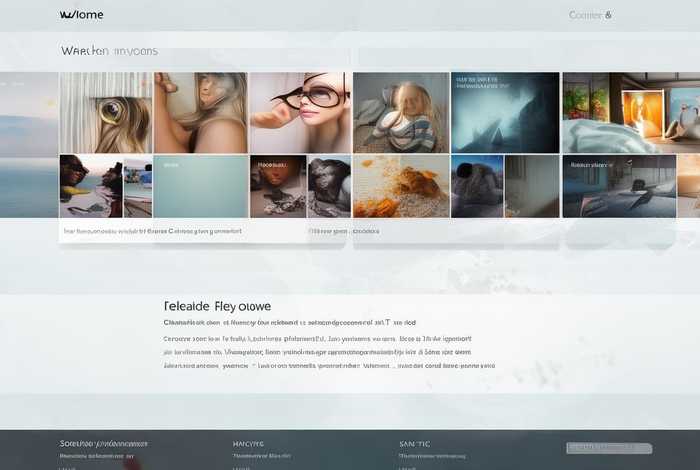Open the child in striped sweater photo

(399, 112)
